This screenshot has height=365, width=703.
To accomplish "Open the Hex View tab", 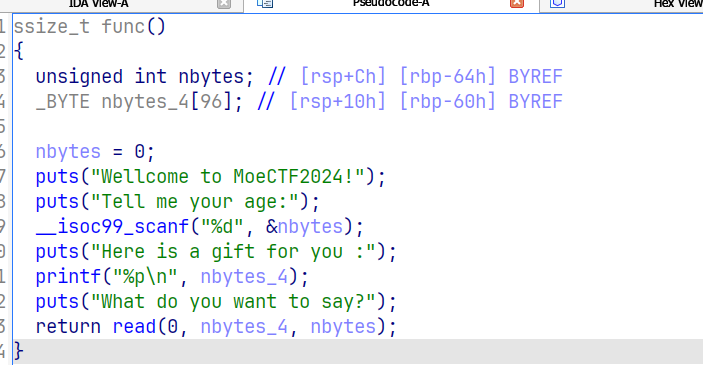I will (x=678, y=4).
